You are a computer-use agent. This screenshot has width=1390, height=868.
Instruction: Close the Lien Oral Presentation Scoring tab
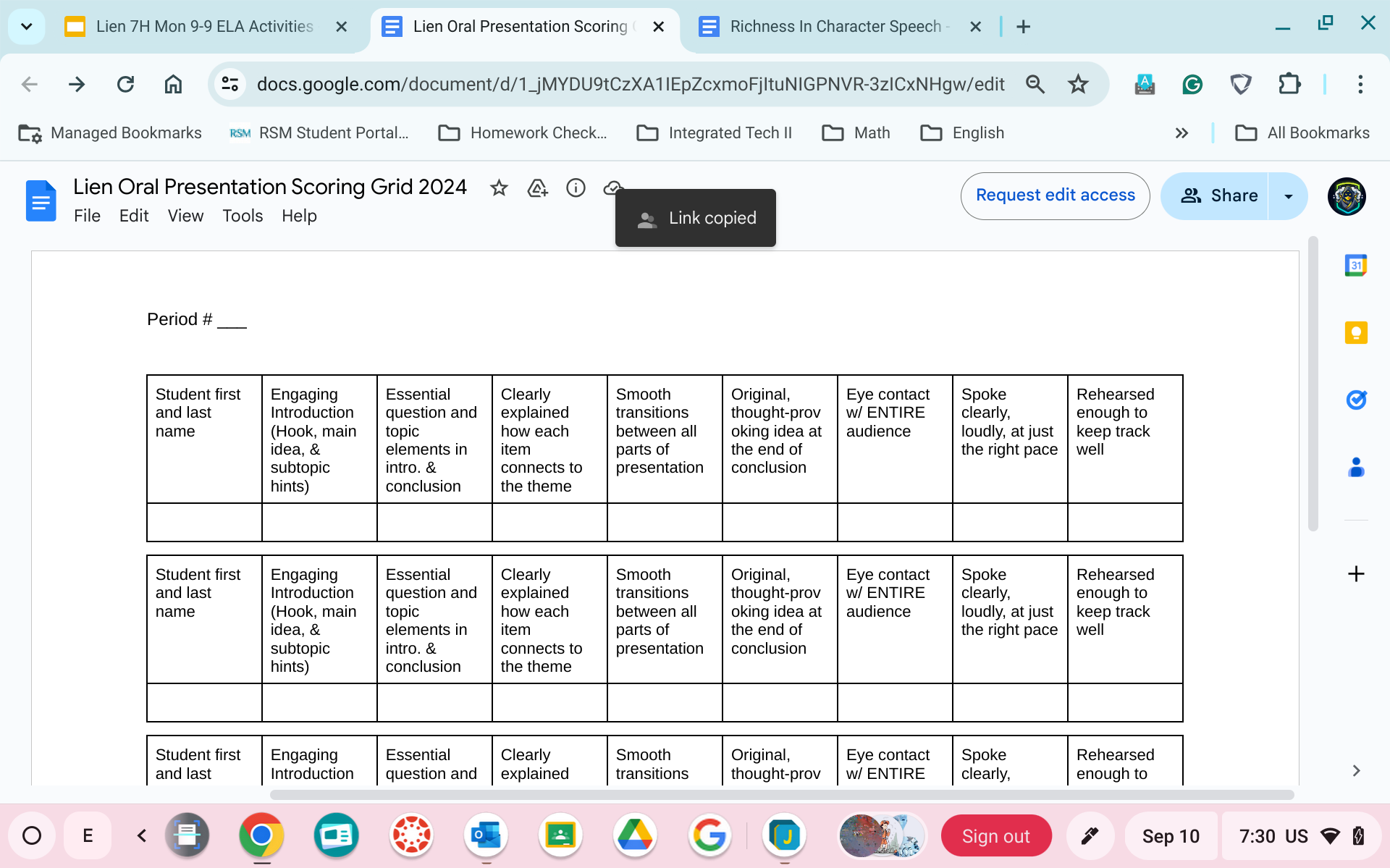point(659,27)
